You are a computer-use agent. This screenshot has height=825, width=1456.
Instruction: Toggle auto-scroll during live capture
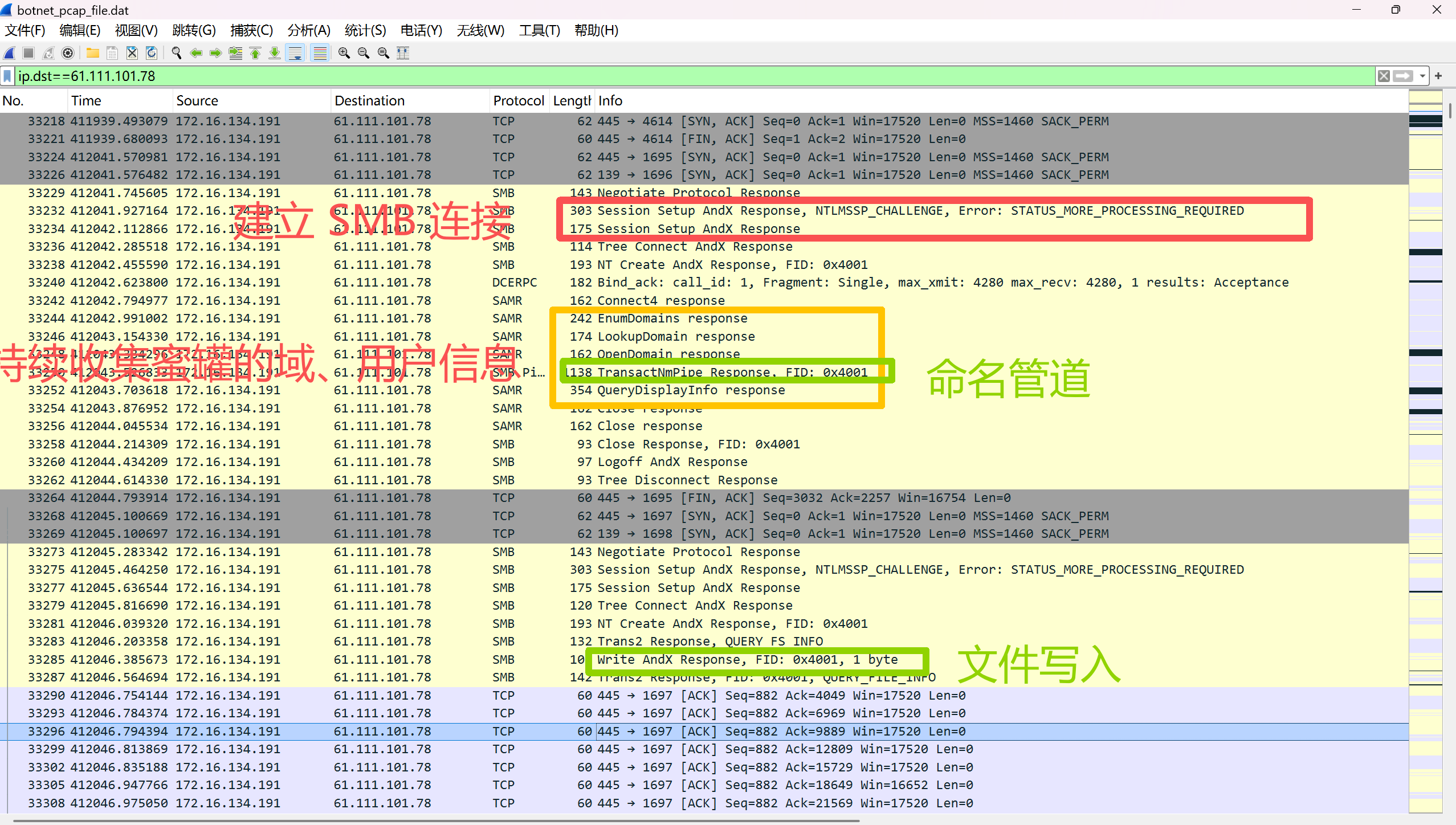[x=296, y=53]
